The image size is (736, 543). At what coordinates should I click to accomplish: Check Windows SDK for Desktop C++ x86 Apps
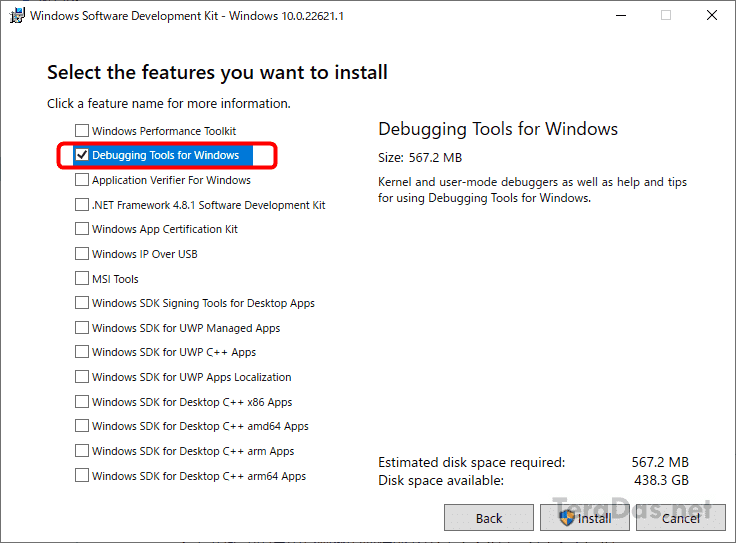pos(82,402)
